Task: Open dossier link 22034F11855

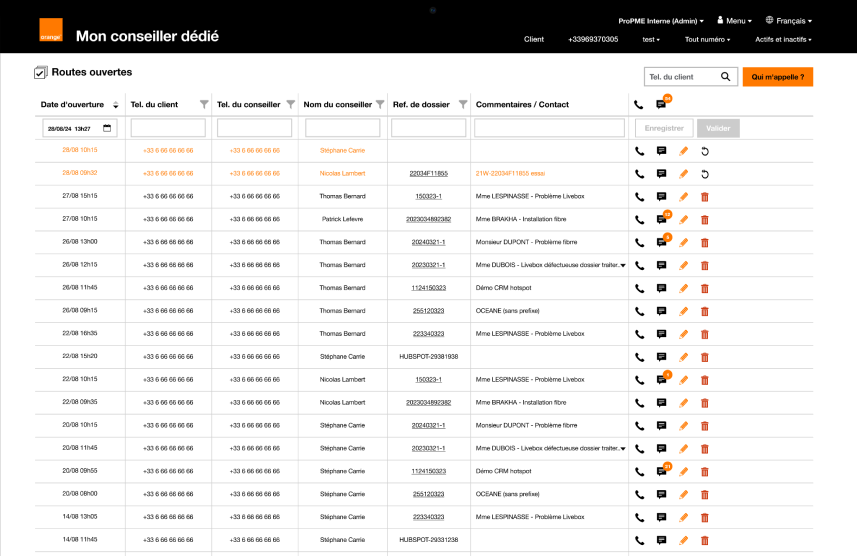Action: coord(428,173)
